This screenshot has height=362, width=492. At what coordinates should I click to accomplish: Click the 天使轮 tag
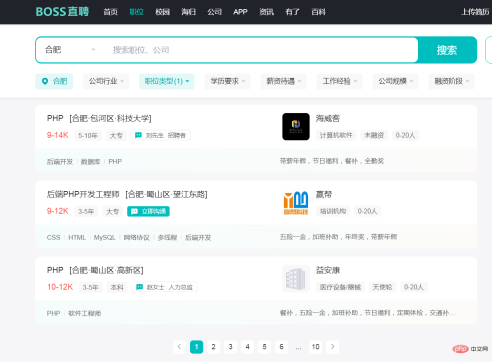click(x=382, y=287)
